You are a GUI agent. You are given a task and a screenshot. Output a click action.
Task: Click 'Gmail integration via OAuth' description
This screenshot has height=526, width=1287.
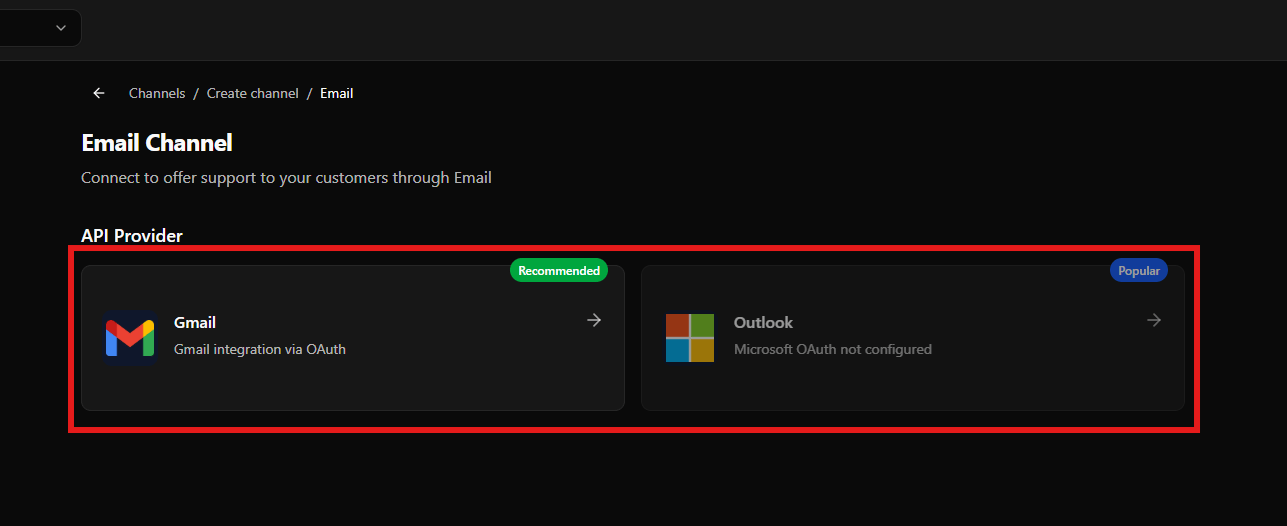[260, 349]
